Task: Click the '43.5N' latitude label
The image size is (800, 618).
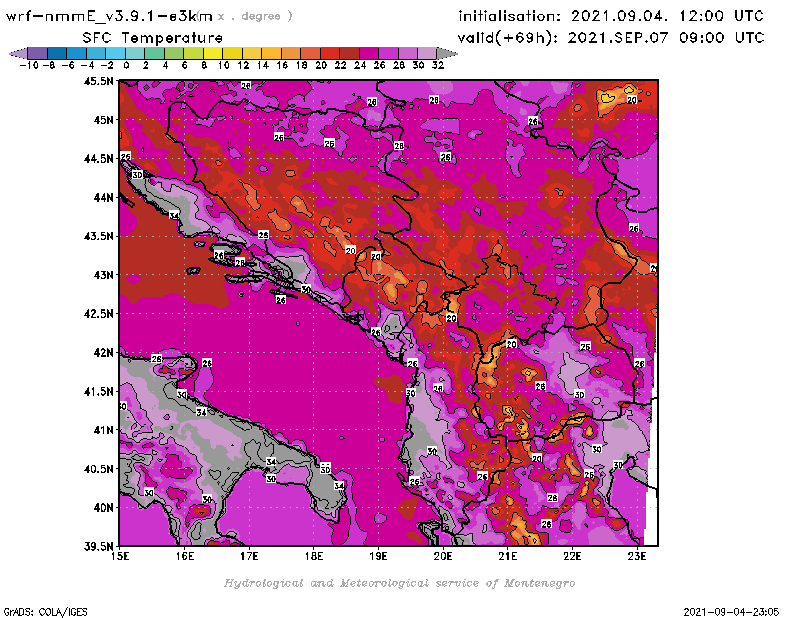Action: [98, 236]
